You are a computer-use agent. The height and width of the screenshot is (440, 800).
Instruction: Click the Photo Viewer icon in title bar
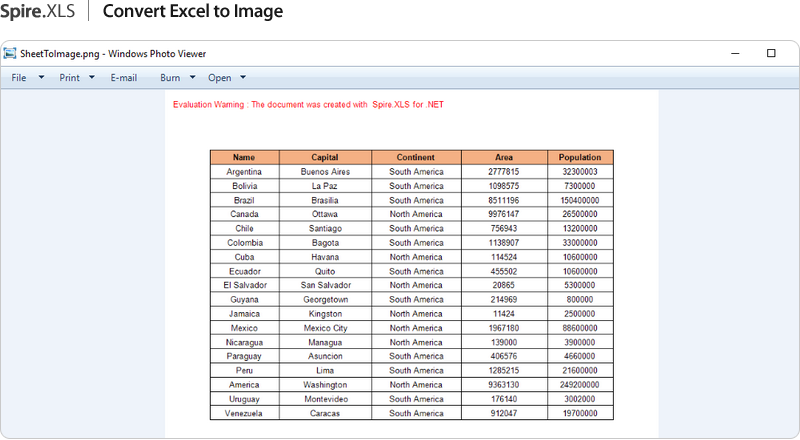pyautogui.click(x=11, y=53)
